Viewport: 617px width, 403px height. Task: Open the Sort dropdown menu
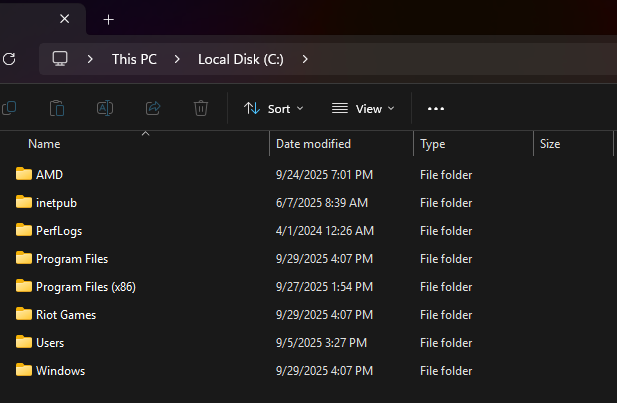(x=273, y=108)
